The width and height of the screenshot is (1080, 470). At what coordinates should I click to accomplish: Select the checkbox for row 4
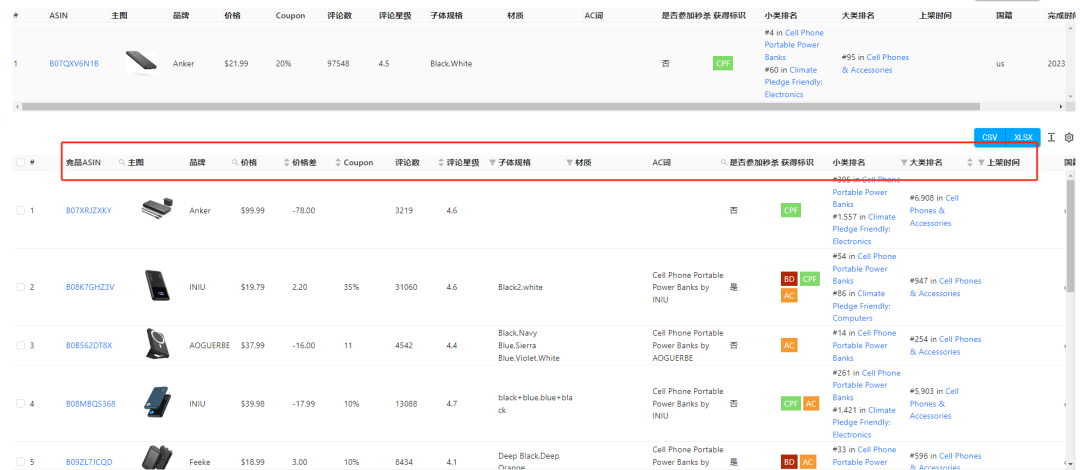[20, 404]
